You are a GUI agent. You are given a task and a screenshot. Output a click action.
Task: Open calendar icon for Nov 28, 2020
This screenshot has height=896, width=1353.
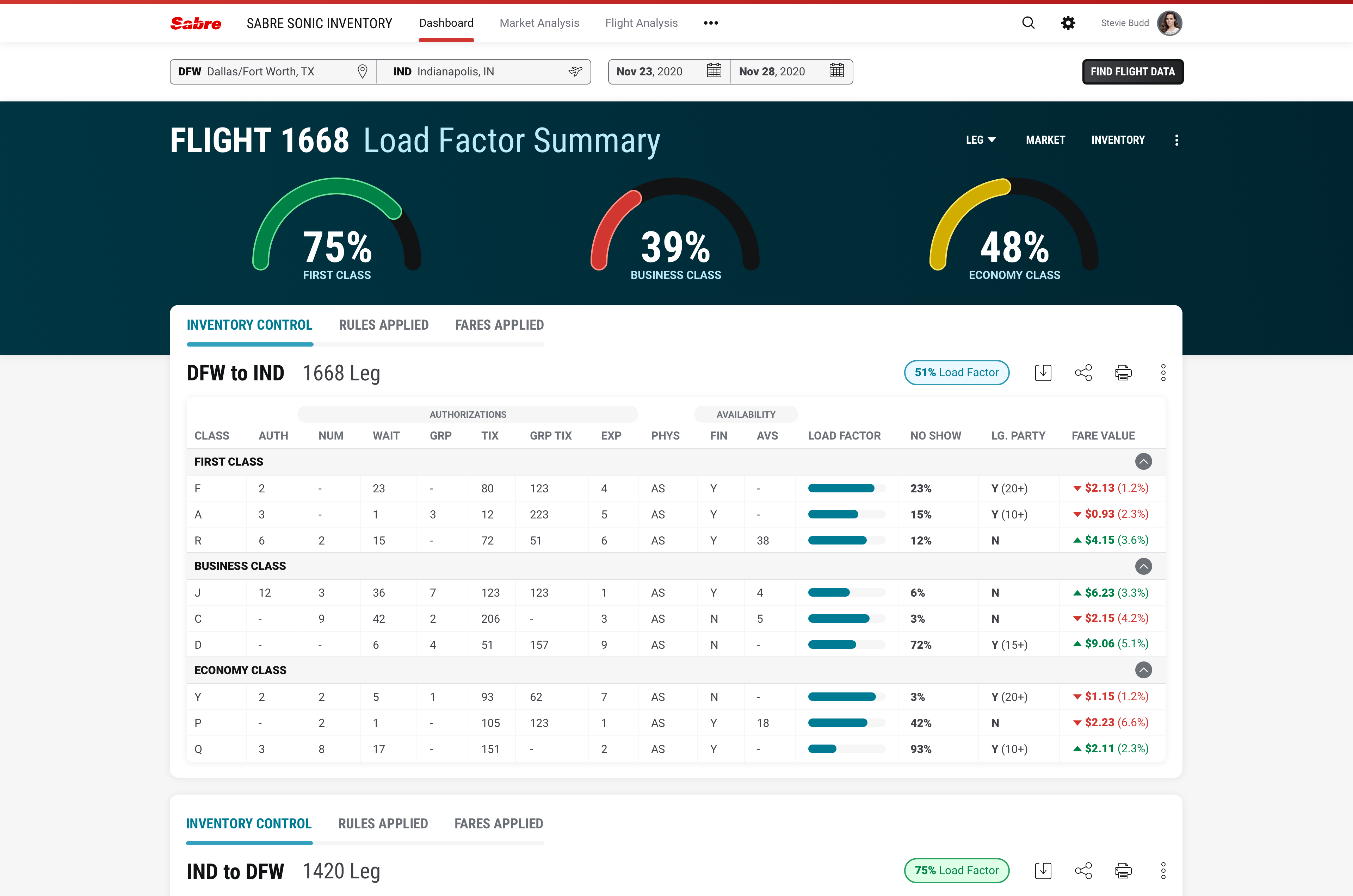[836, 71]
